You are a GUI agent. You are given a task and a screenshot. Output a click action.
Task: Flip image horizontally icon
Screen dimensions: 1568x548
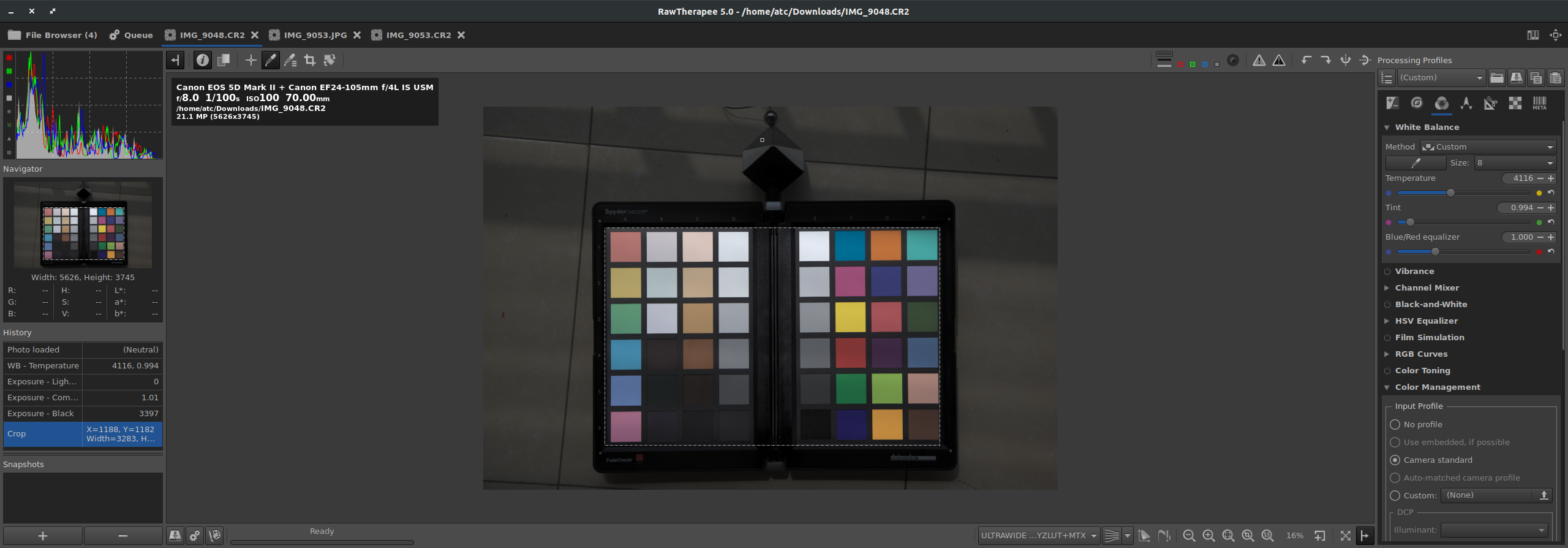point(1346,60)
